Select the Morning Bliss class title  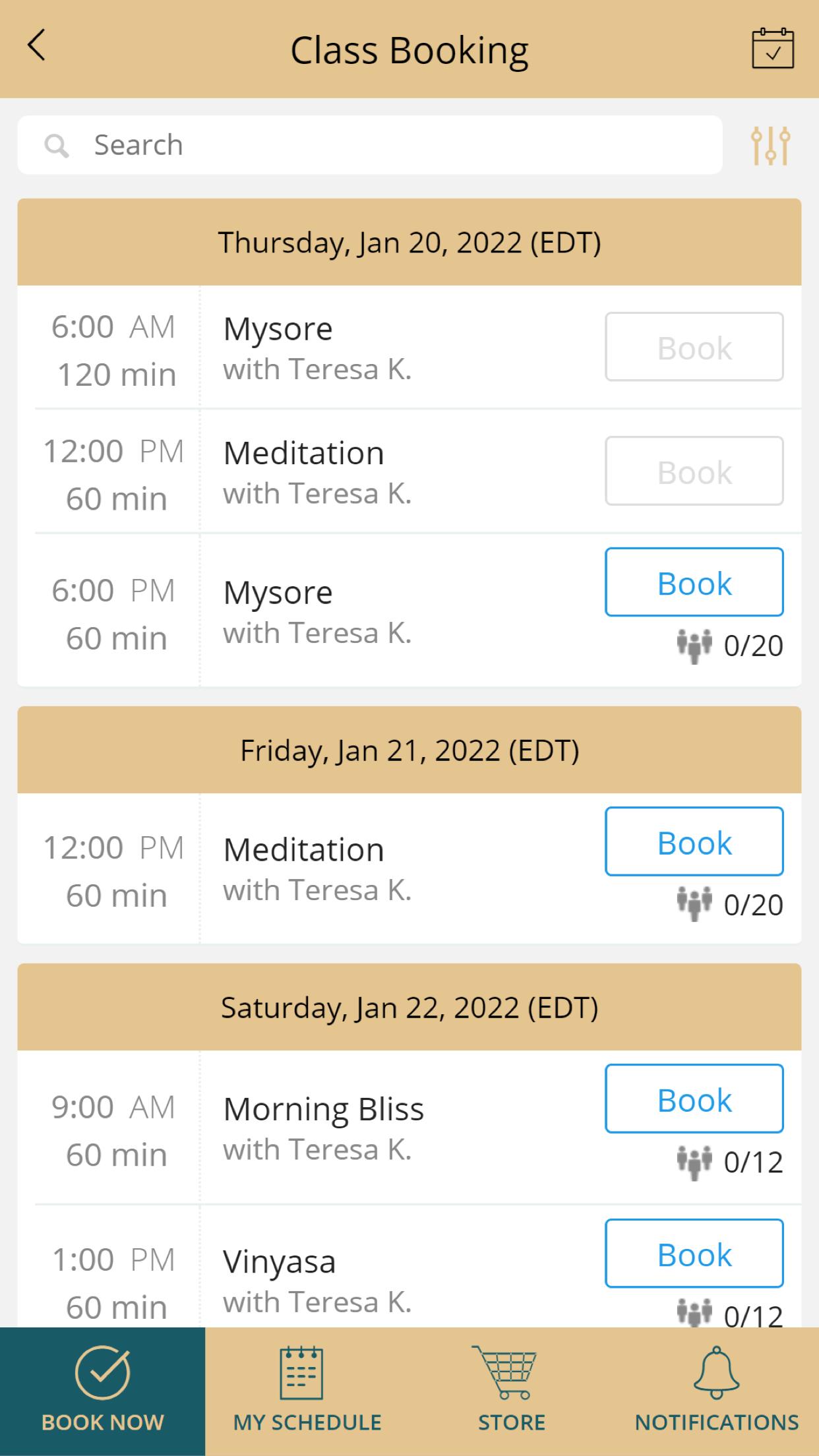pyautogui.click(x=323, y=1109)
